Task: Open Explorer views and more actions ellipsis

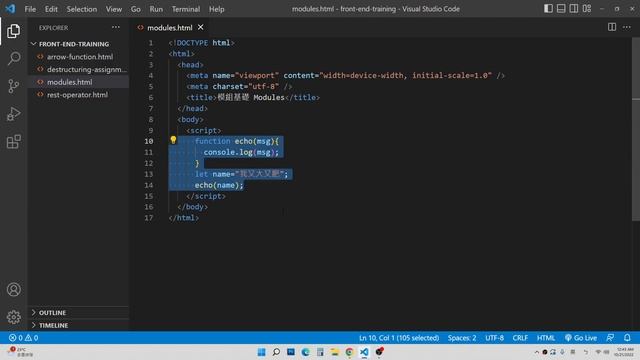Action: [x=116, y=27]
